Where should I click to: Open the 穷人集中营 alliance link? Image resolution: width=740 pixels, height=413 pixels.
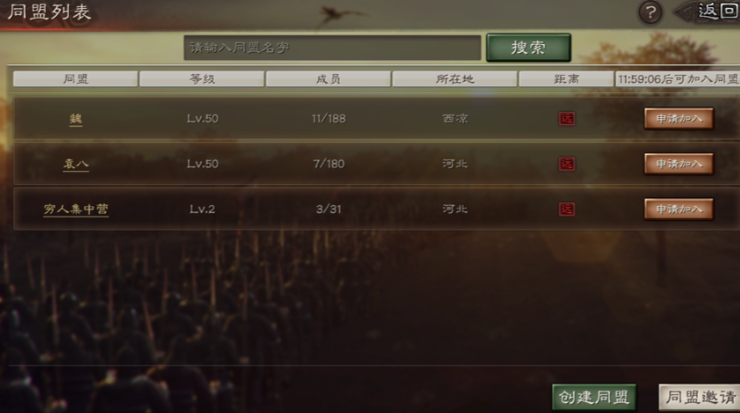(x=76, y=209)
